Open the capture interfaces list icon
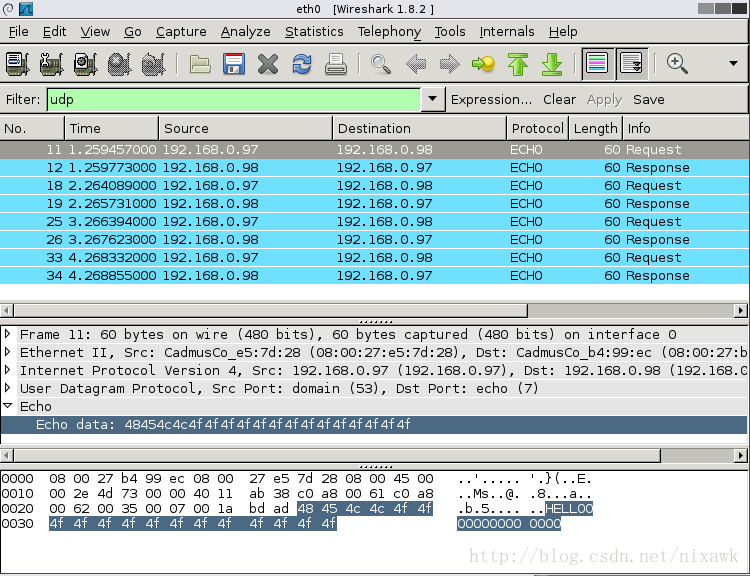 point(17,64)
